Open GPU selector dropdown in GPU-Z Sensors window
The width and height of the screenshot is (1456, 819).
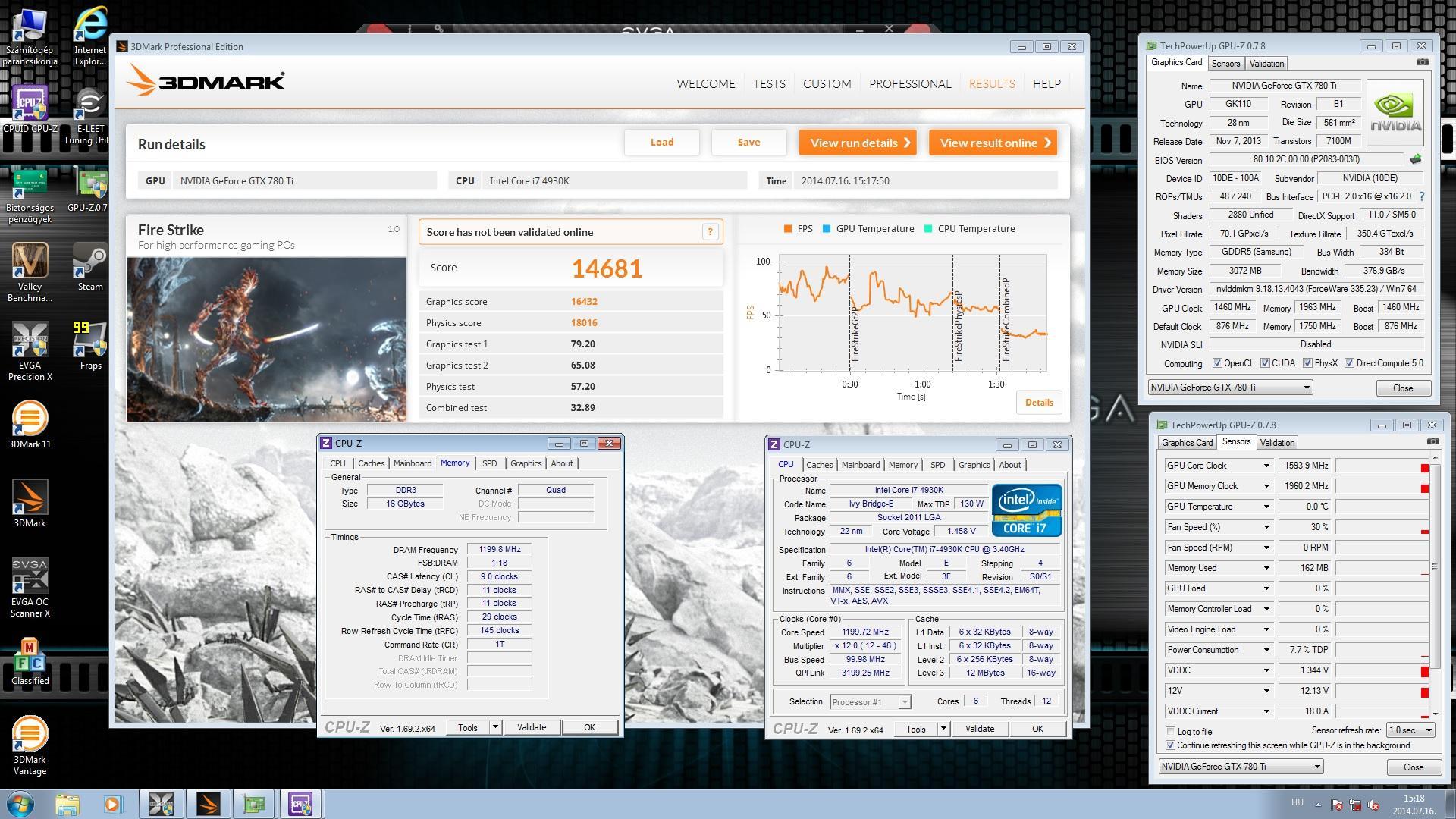click(x=1241, y=767)
